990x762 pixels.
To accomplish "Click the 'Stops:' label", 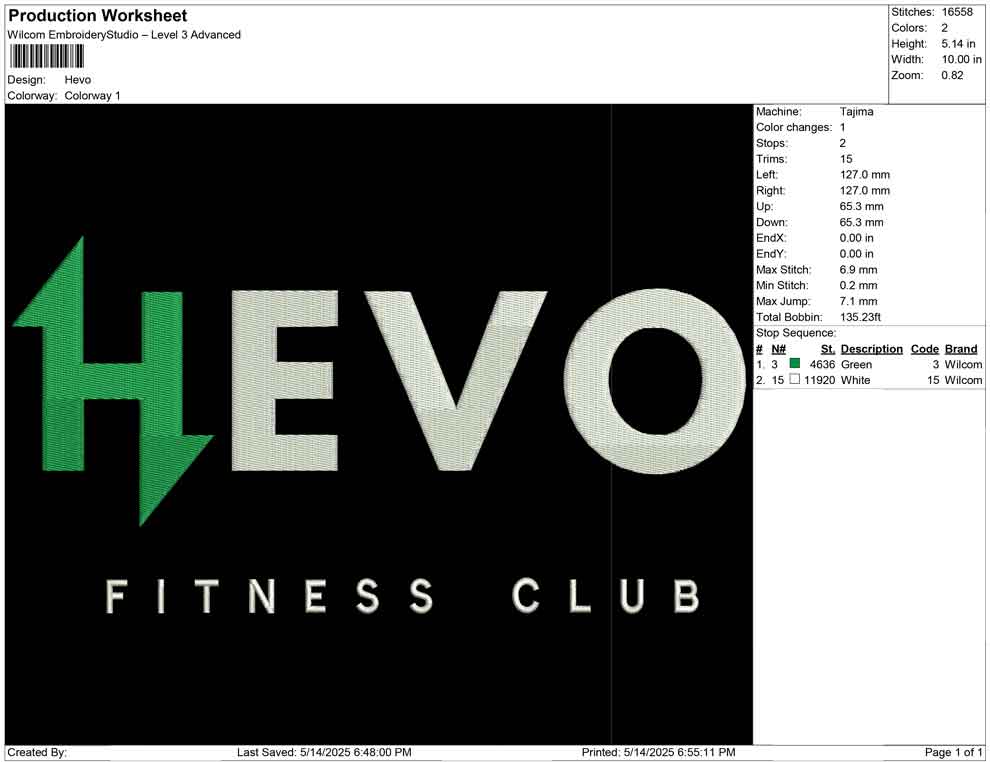I will (772, 143).
